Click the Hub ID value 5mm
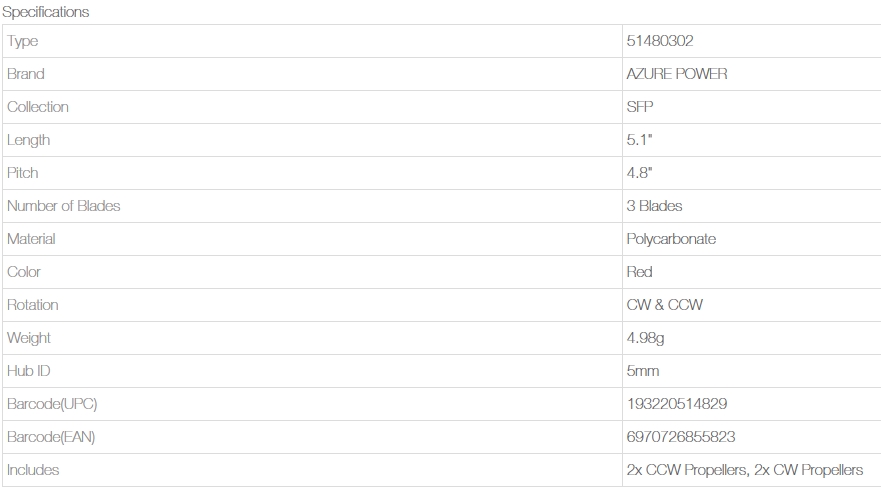Screen dimensions: 881x491 pyautogui.click(x=642, y=371)
